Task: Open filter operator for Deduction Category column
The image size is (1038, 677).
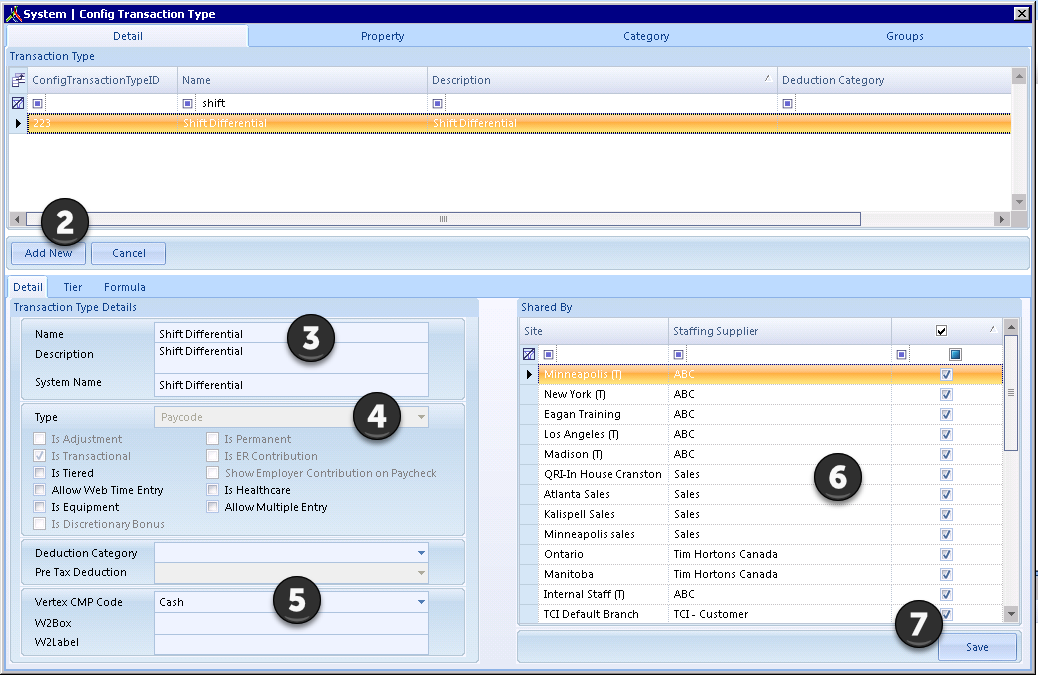Action: (x=788, y=103)
